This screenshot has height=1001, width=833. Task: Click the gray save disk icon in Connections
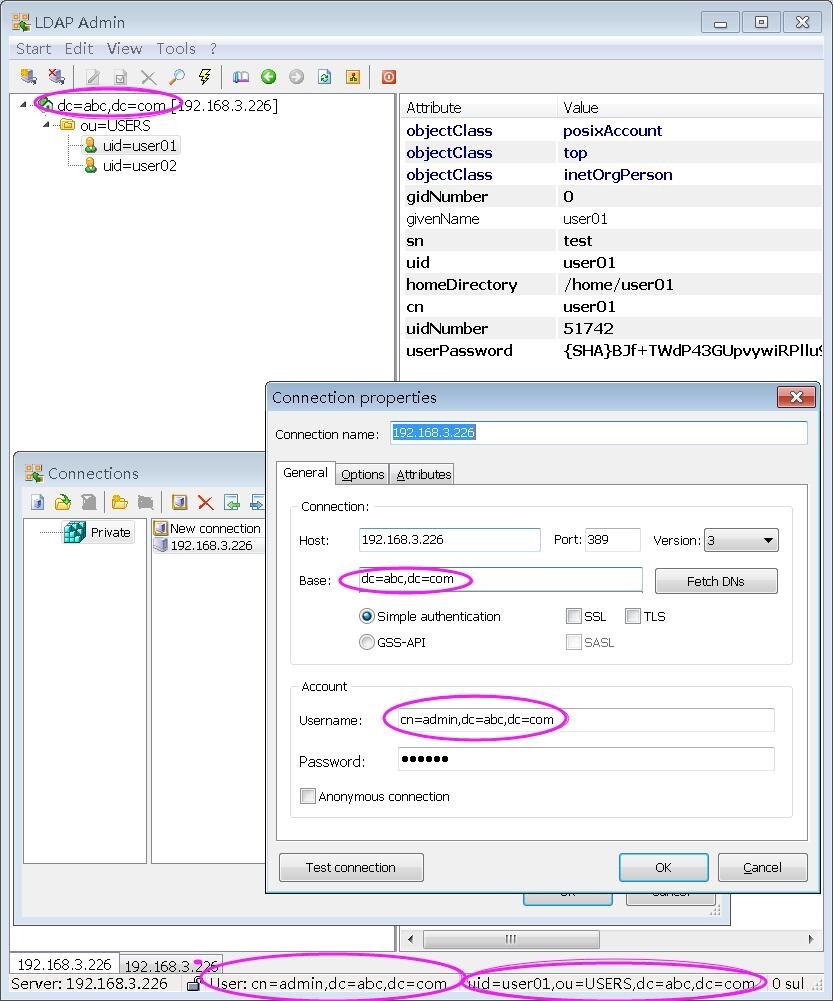pyautogui.click(x=89, y=502)
